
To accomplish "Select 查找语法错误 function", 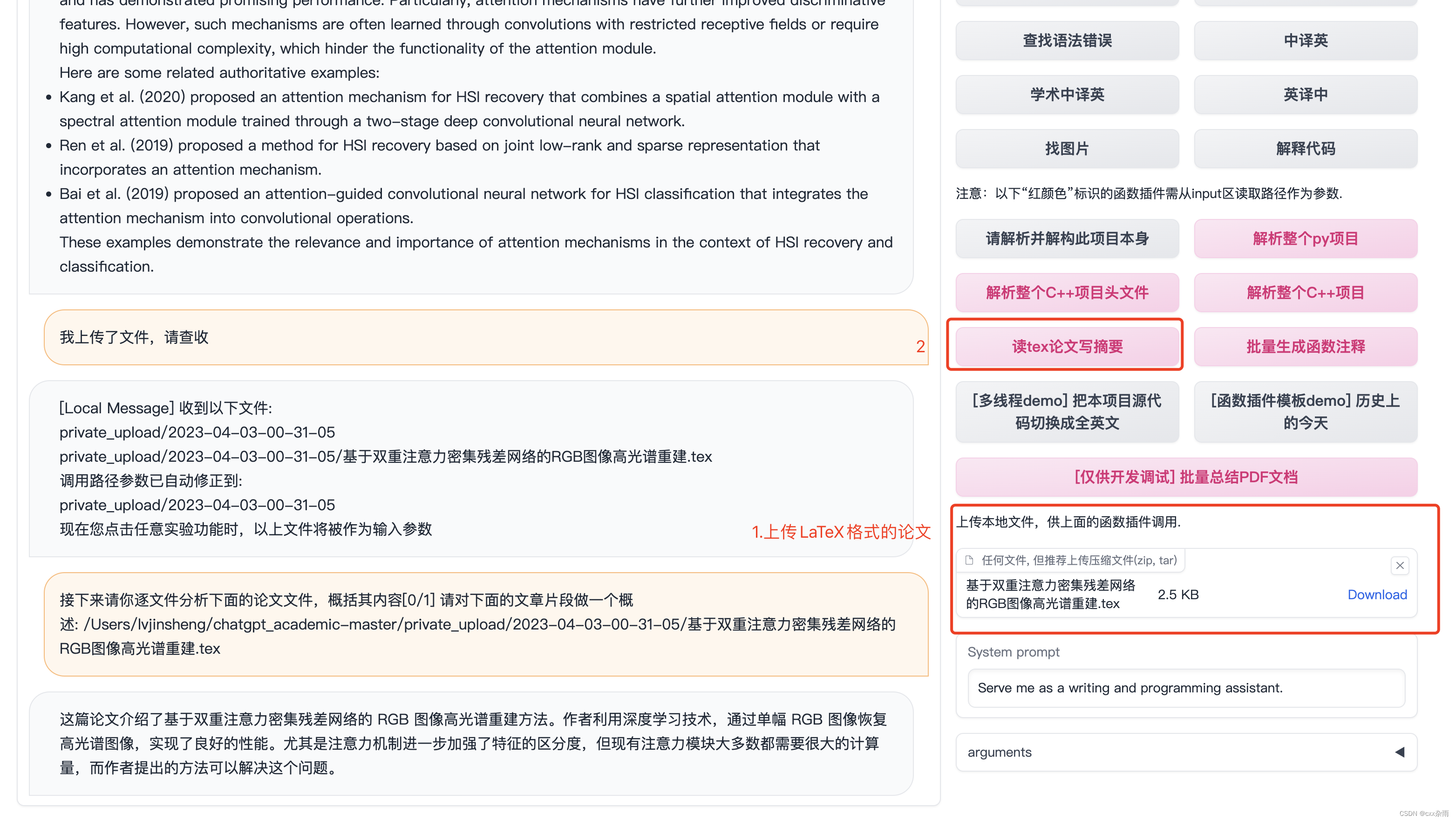I will (1065, 40).
